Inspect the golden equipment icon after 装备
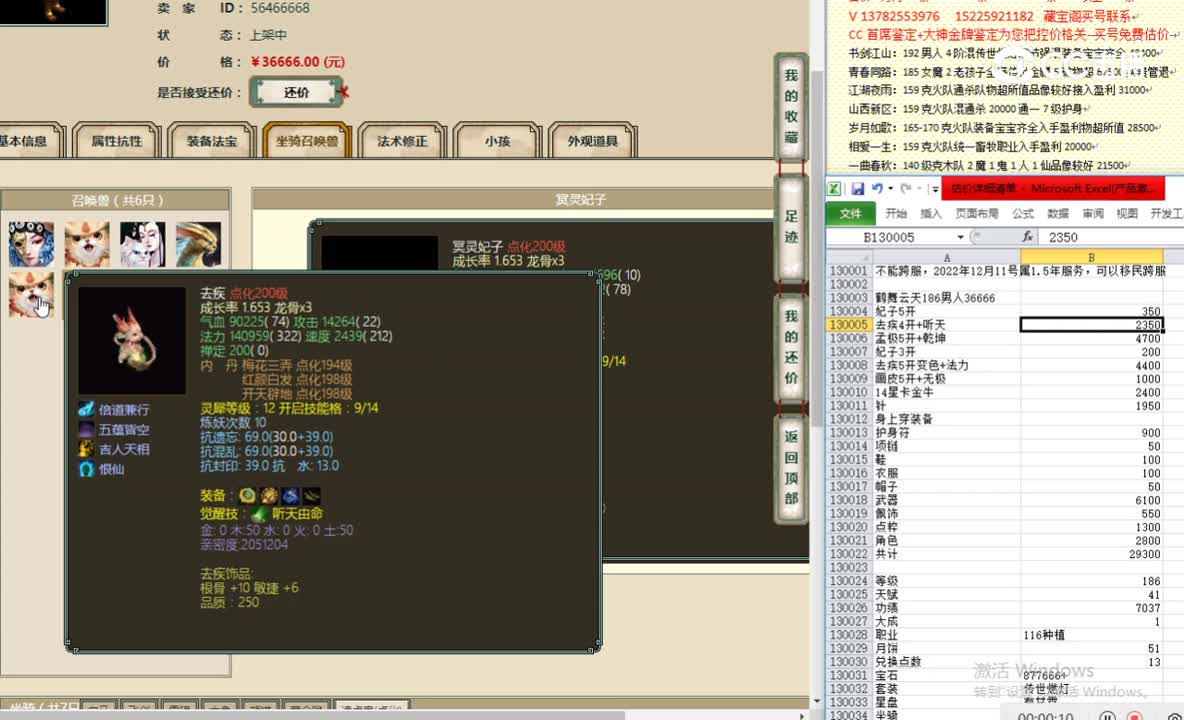The height and width of the screenshot is (720, 1184). 269,495
